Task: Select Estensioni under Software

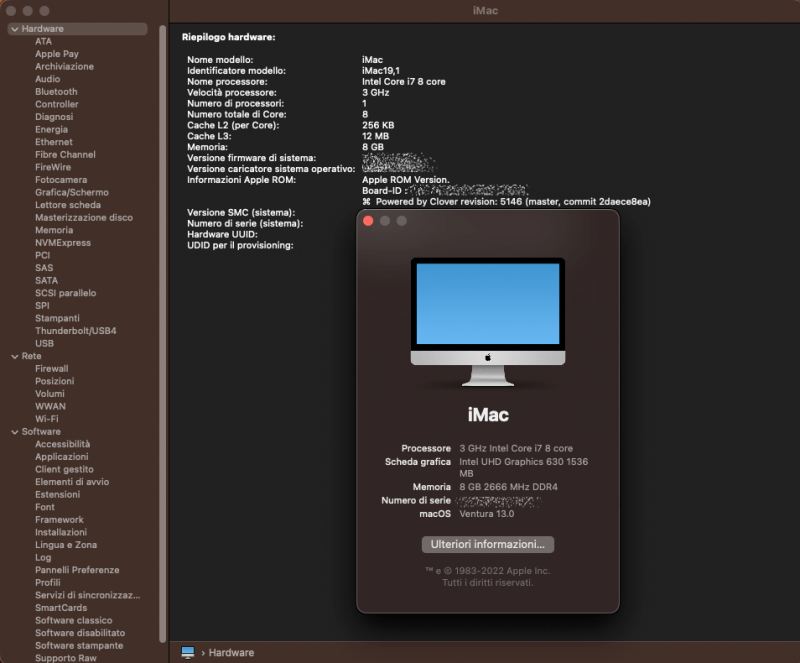Action: 58,495
